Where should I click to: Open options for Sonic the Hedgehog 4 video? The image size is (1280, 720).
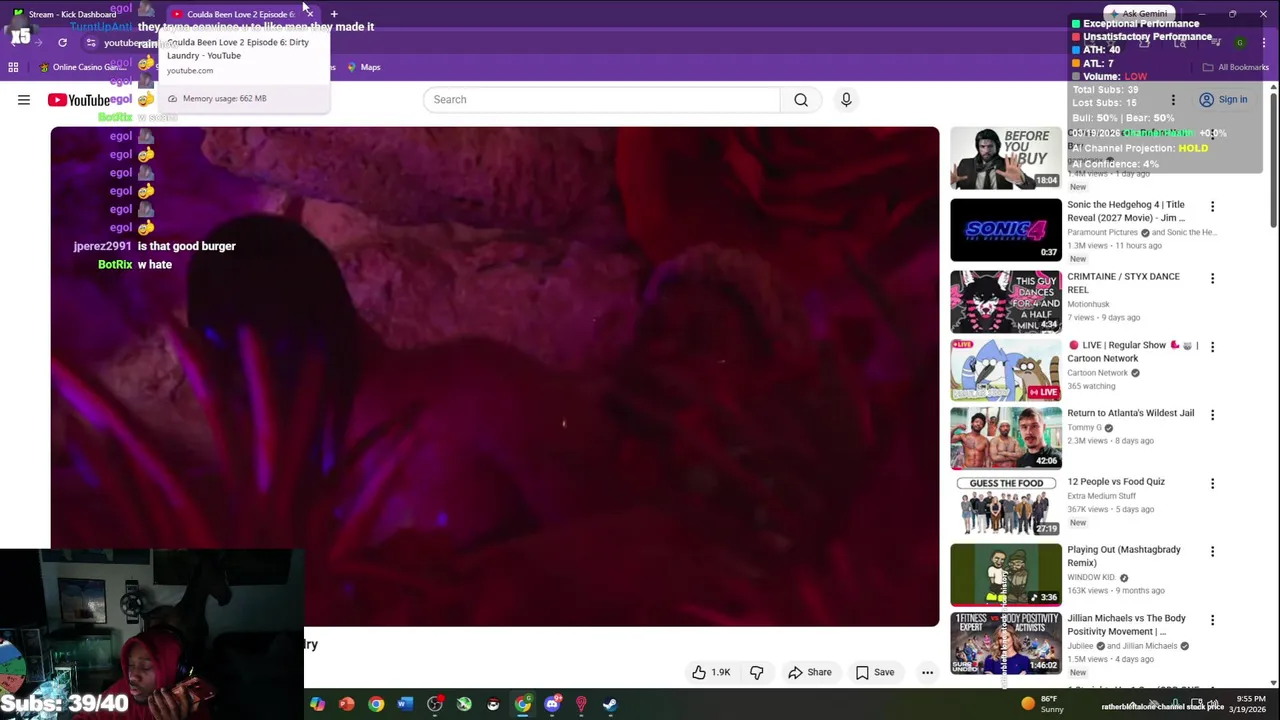[1212, 206]
